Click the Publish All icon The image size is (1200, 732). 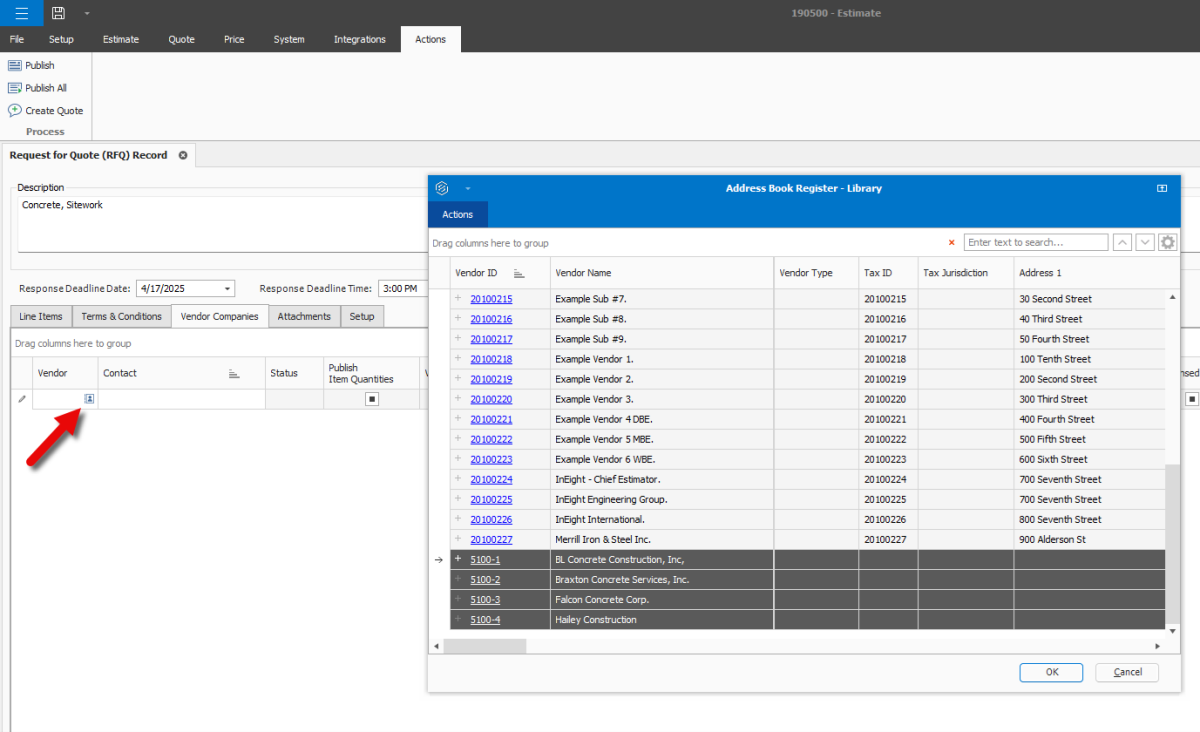pyautogui.click(x=15, y=88)
